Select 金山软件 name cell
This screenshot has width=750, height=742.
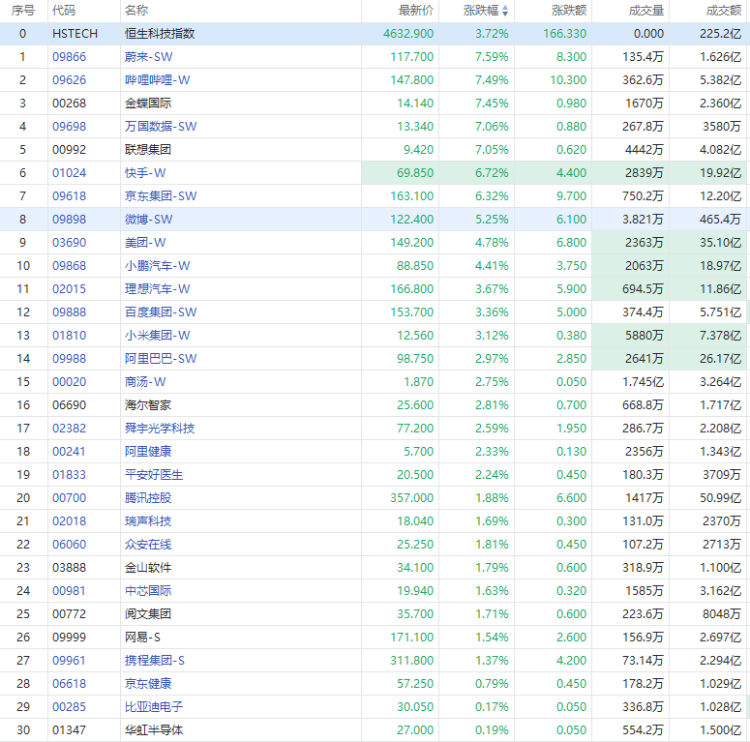click(148, 567)
